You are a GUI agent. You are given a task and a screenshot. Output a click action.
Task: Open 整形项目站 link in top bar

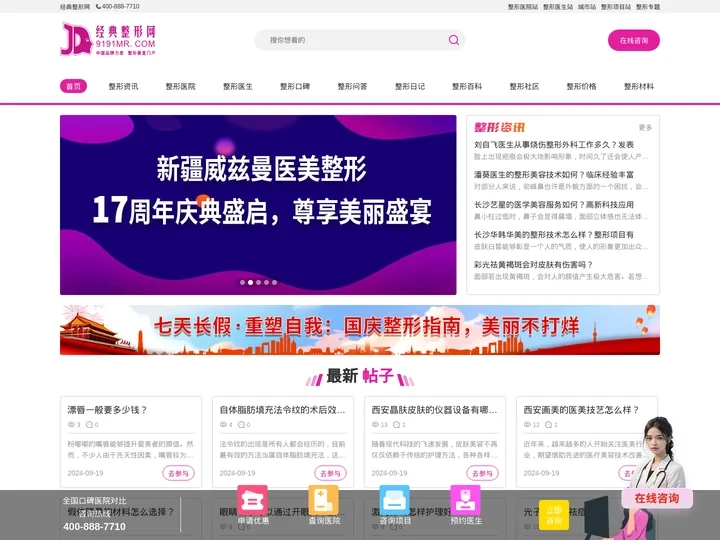616,7
